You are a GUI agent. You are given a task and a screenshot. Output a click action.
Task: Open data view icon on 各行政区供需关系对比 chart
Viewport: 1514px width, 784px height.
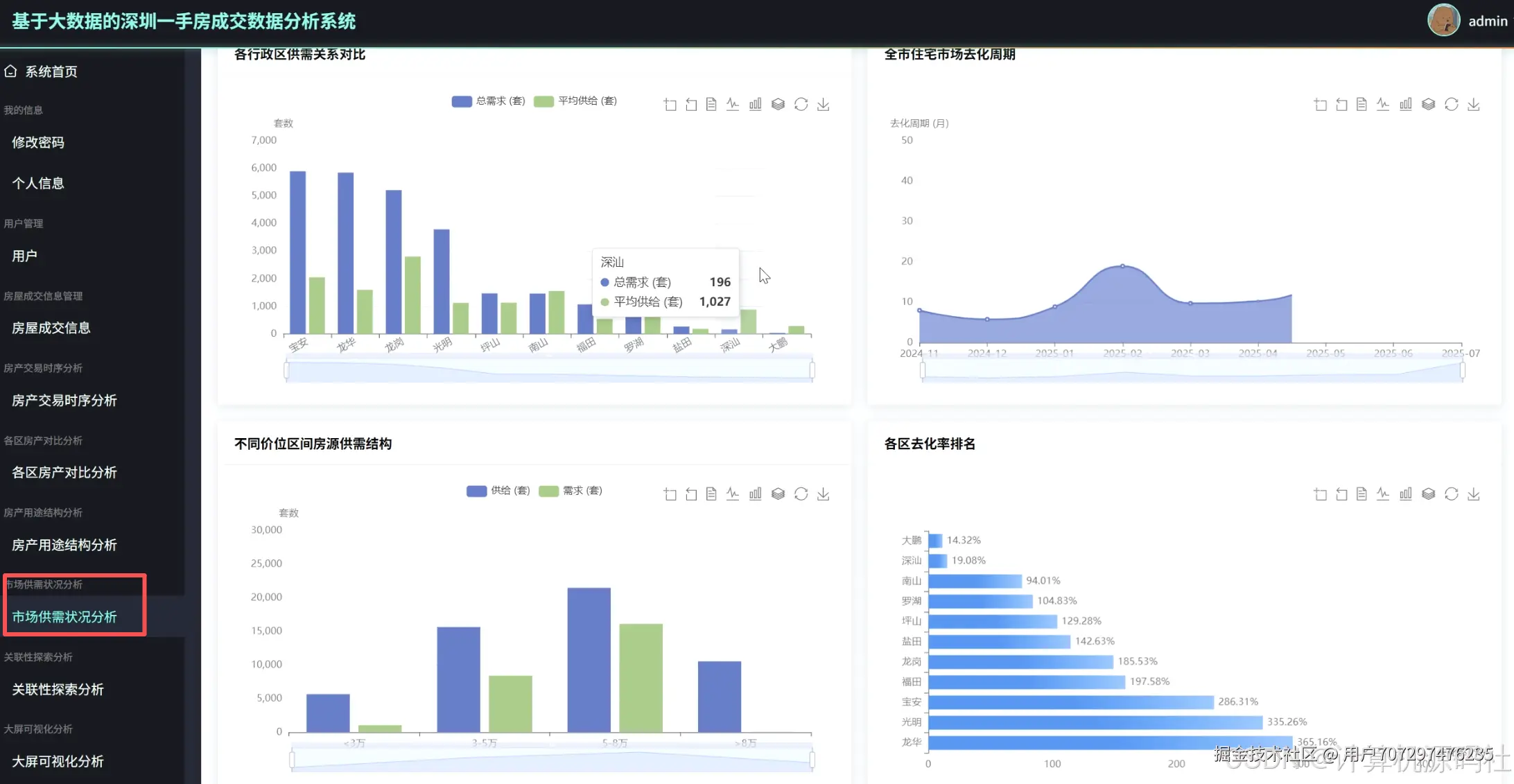[x=711, y=105]
